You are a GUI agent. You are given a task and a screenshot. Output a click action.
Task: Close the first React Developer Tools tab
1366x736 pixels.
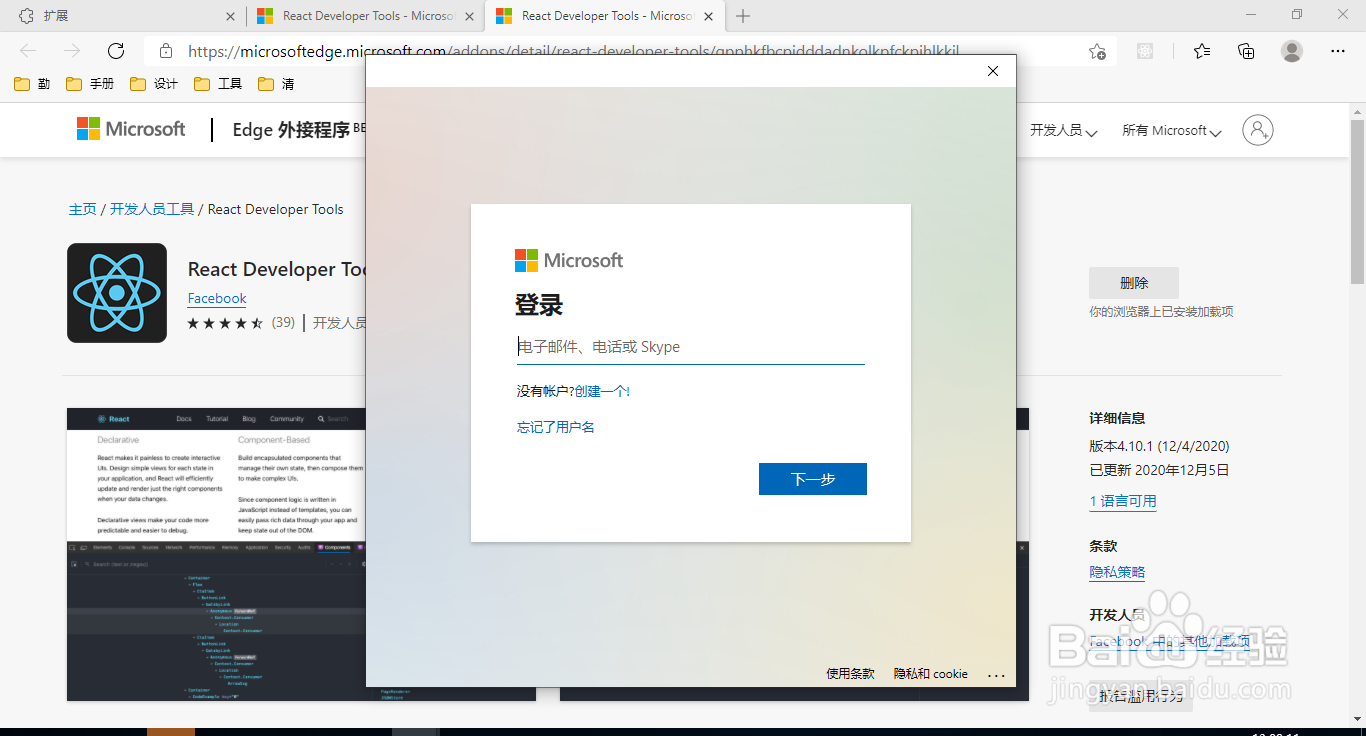(470, 16)
